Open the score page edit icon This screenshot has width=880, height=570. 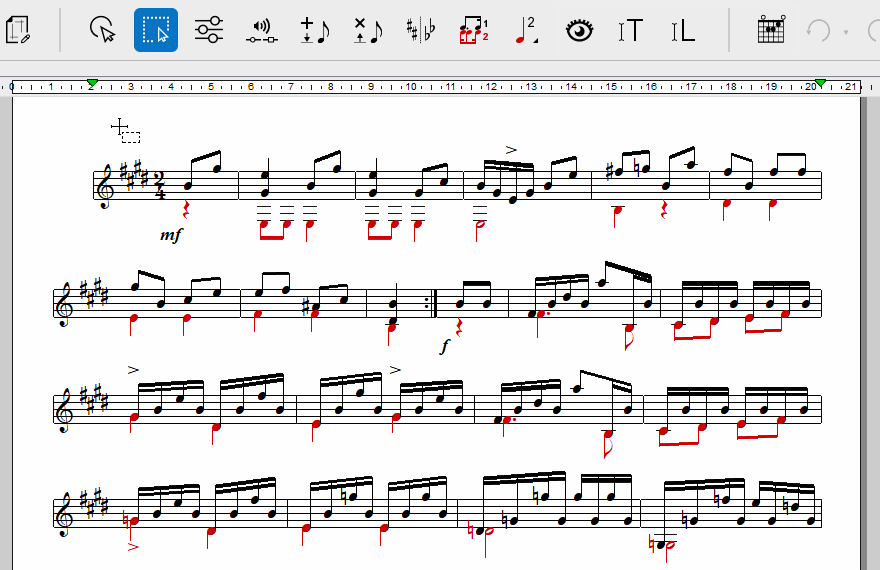click(19, 31)
